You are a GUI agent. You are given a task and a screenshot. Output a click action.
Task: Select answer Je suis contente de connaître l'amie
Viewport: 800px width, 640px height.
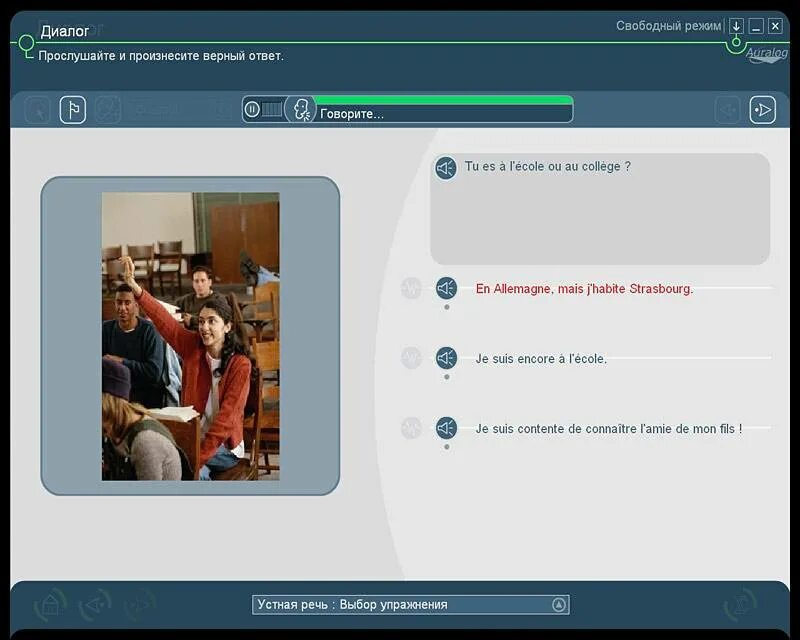[x=609, y=429]
